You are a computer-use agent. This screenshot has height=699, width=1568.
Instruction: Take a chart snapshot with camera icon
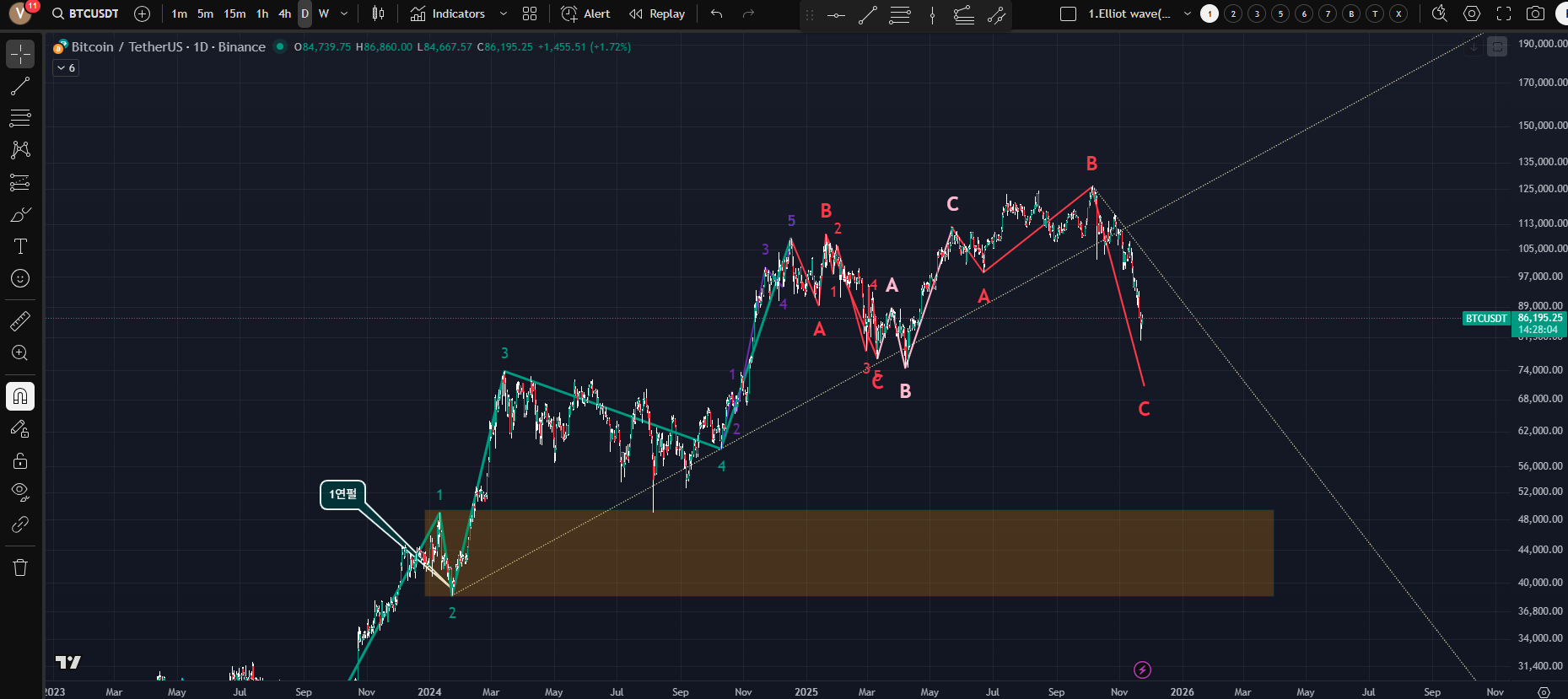1536,13
